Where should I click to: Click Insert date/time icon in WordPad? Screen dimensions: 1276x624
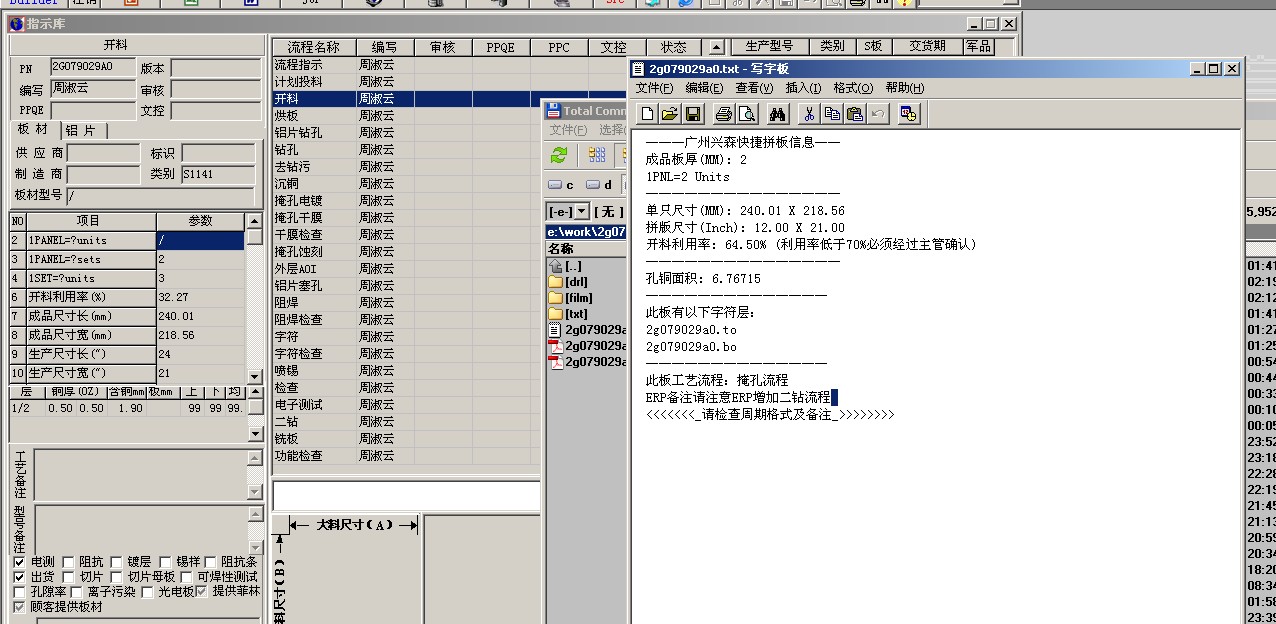pos(908,114)
